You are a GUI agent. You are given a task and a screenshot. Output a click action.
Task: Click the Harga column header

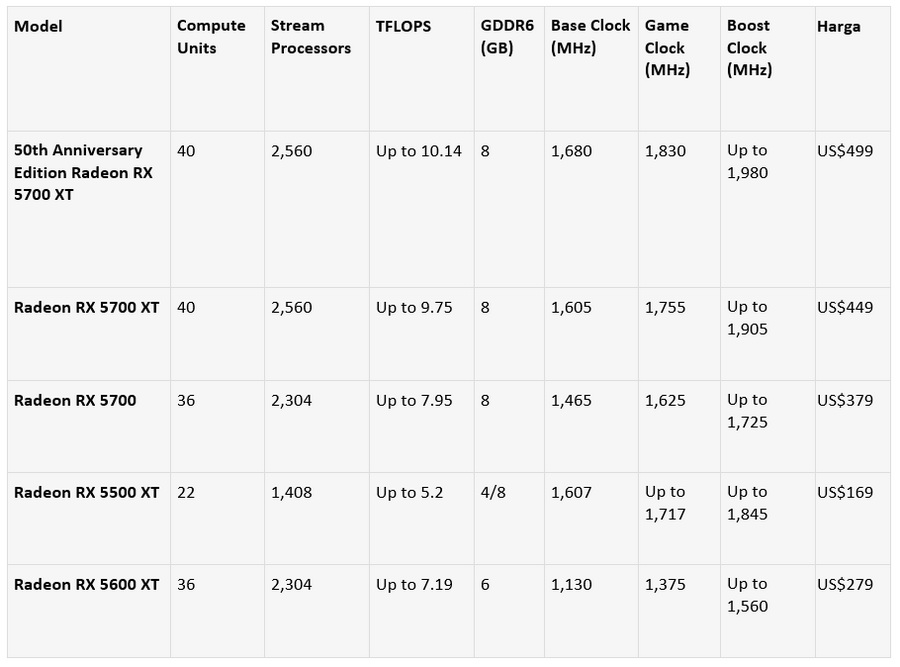pyautogui.click(x=838, y=26)
